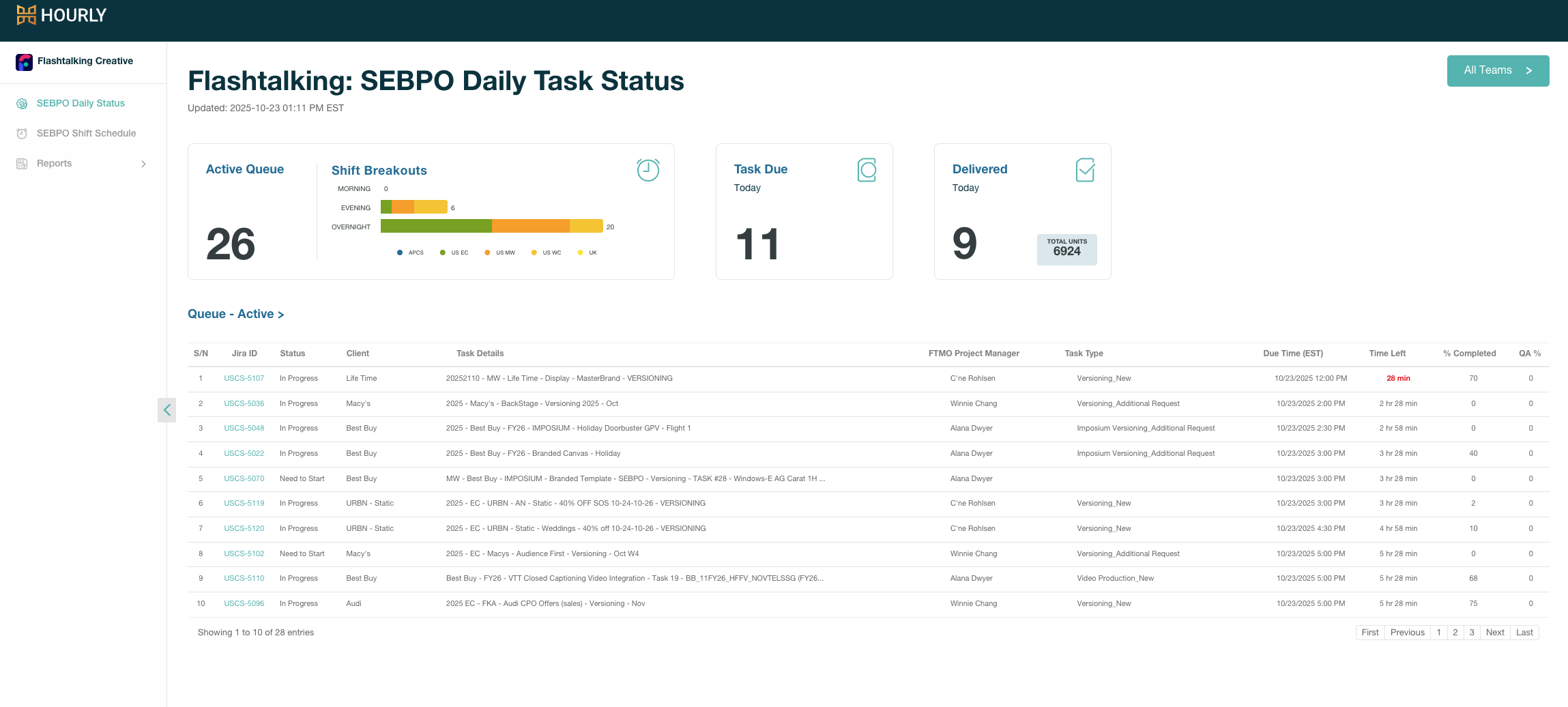
Task: Expand the Reports submenu chevron
Action: point(143,164)
